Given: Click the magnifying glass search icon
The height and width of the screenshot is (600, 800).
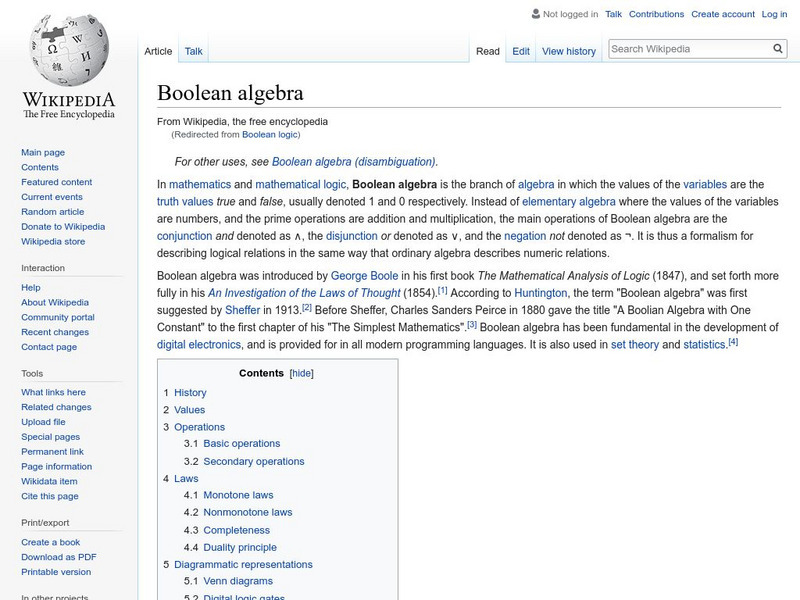Looking at the screenshot, I should tap(777, 47).
